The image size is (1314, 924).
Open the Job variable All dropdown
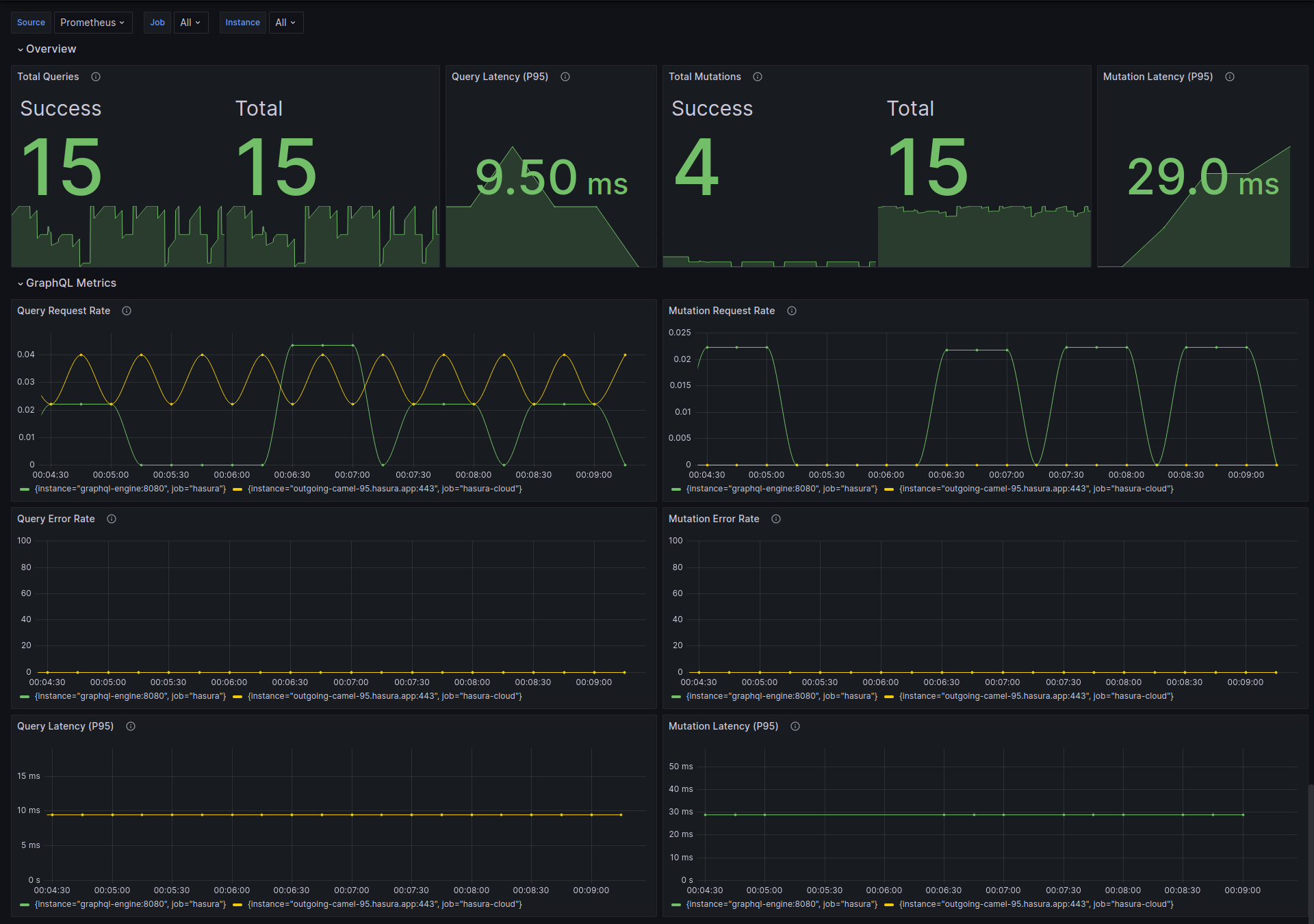[190, 23]
